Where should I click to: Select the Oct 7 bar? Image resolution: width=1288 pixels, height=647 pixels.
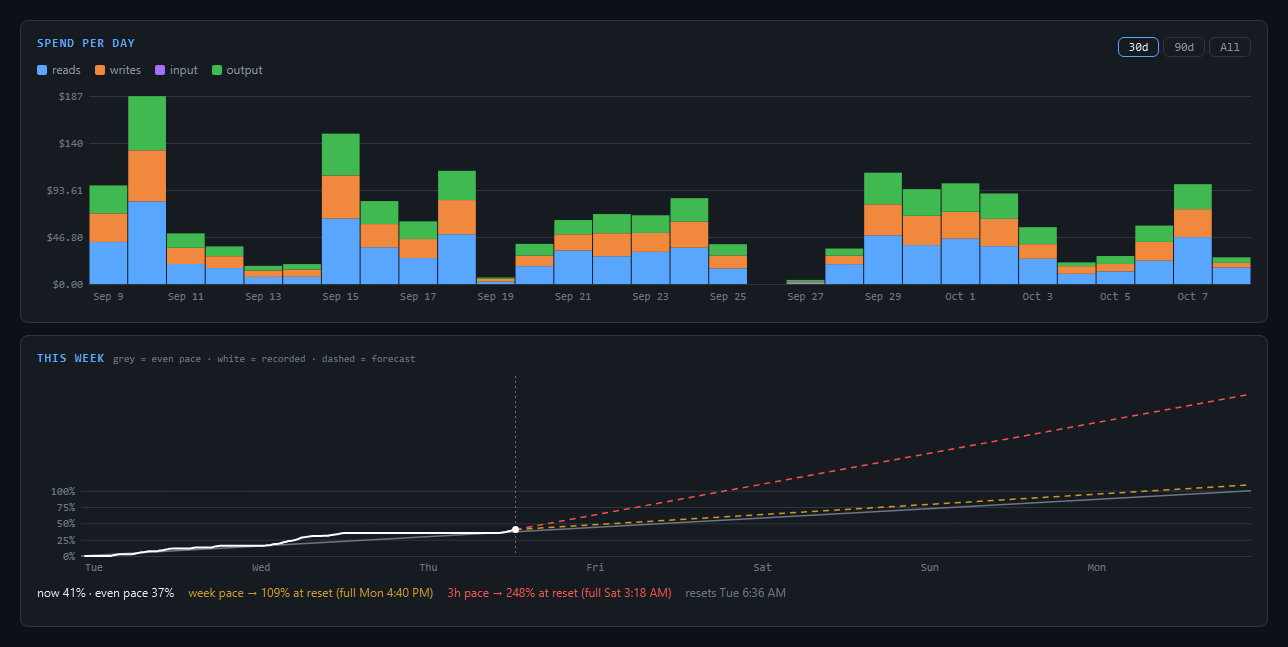(x=1193, y=234)
